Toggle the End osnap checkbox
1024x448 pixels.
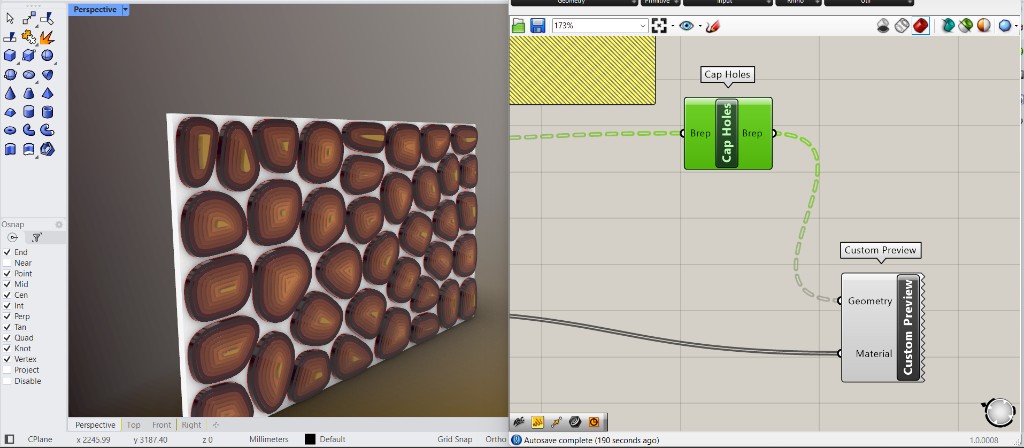[x=7, y=252]
